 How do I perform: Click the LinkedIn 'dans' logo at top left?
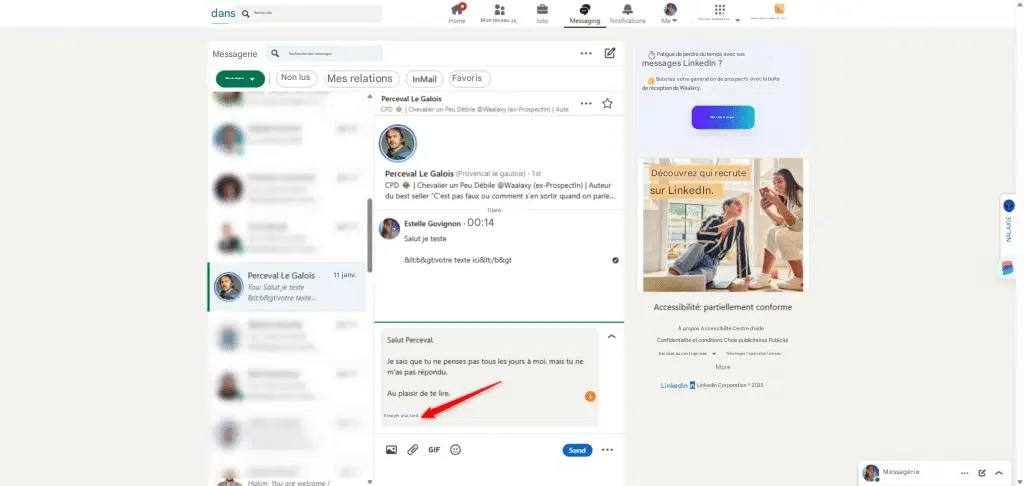[x=222, y=13]
